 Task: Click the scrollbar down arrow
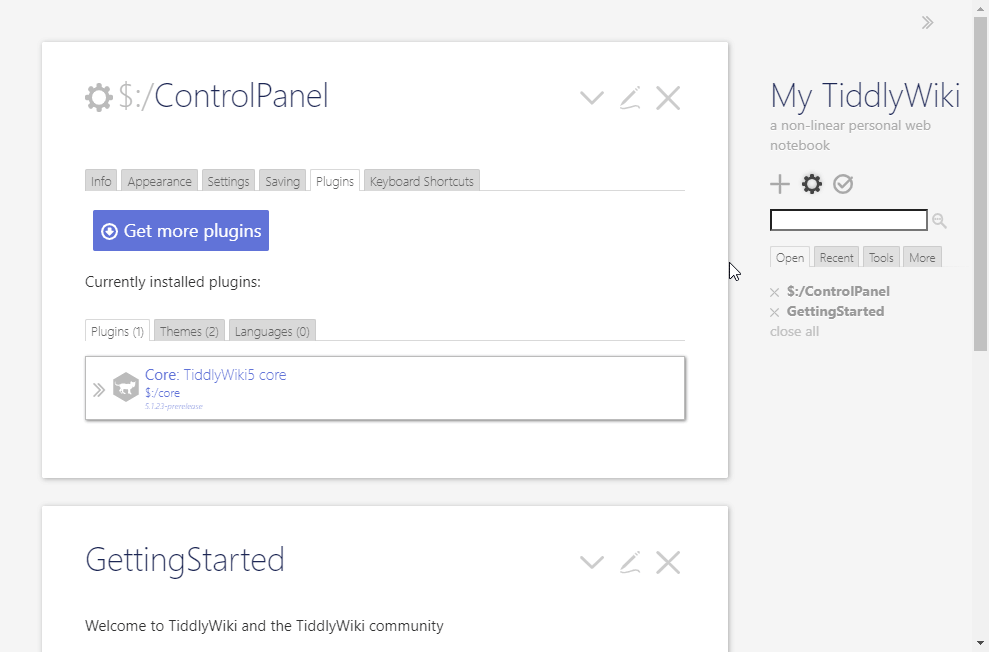tap(981, 644)
